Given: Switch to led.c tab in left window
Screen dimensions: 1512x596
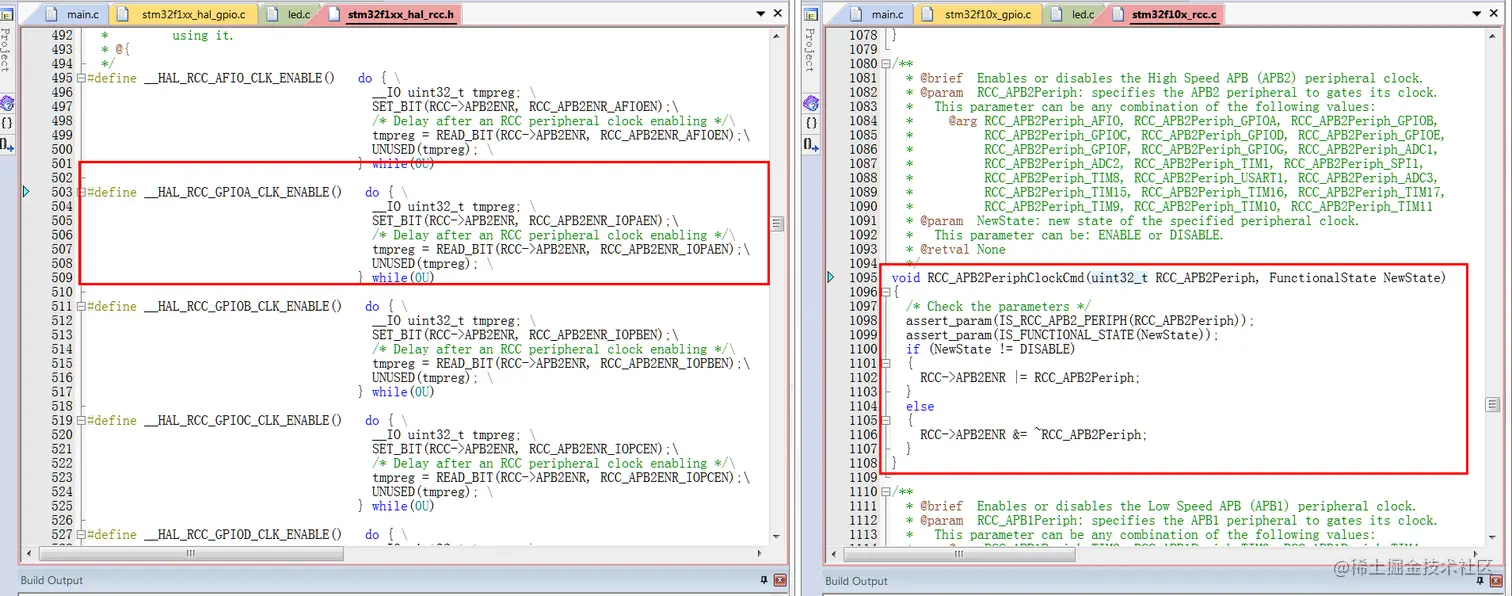Looking at the screenshot, I should (291, 14).
